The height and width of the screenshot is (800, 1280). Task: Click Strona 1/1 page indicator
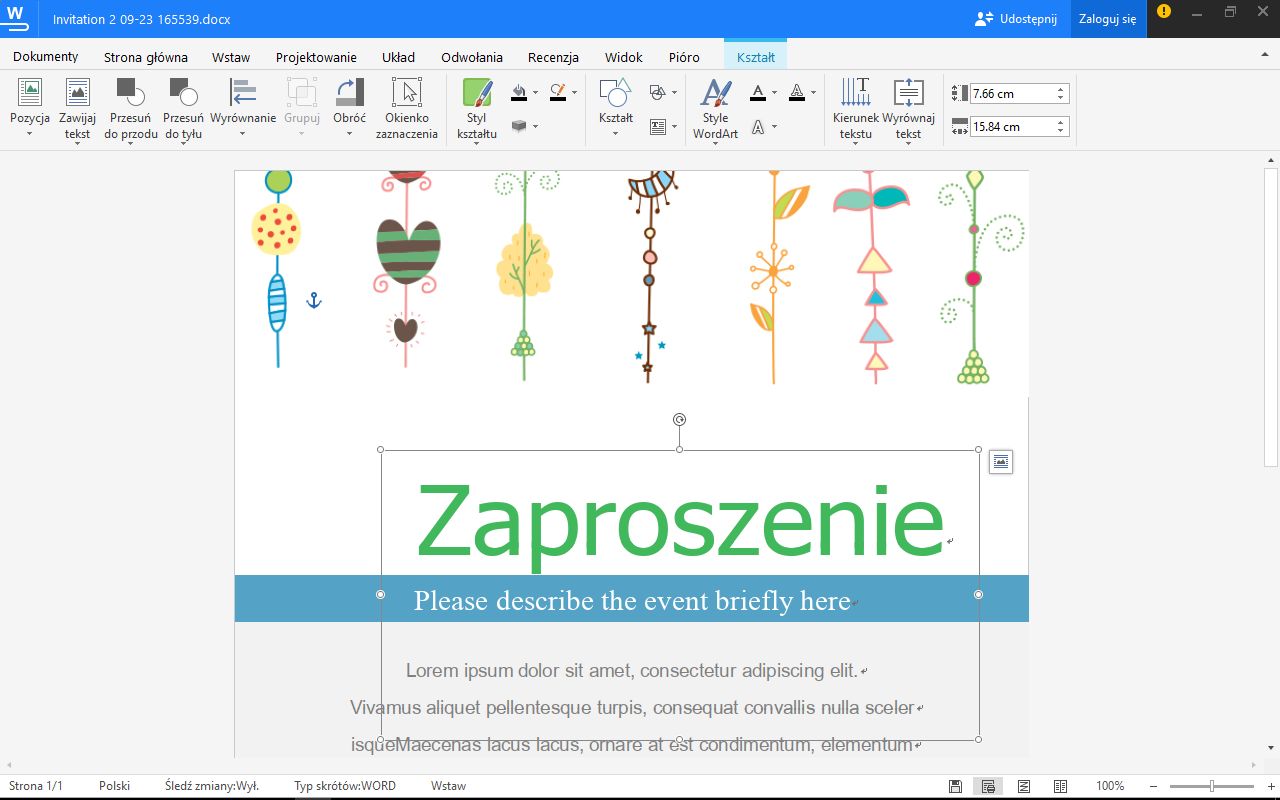click(36, 786)
